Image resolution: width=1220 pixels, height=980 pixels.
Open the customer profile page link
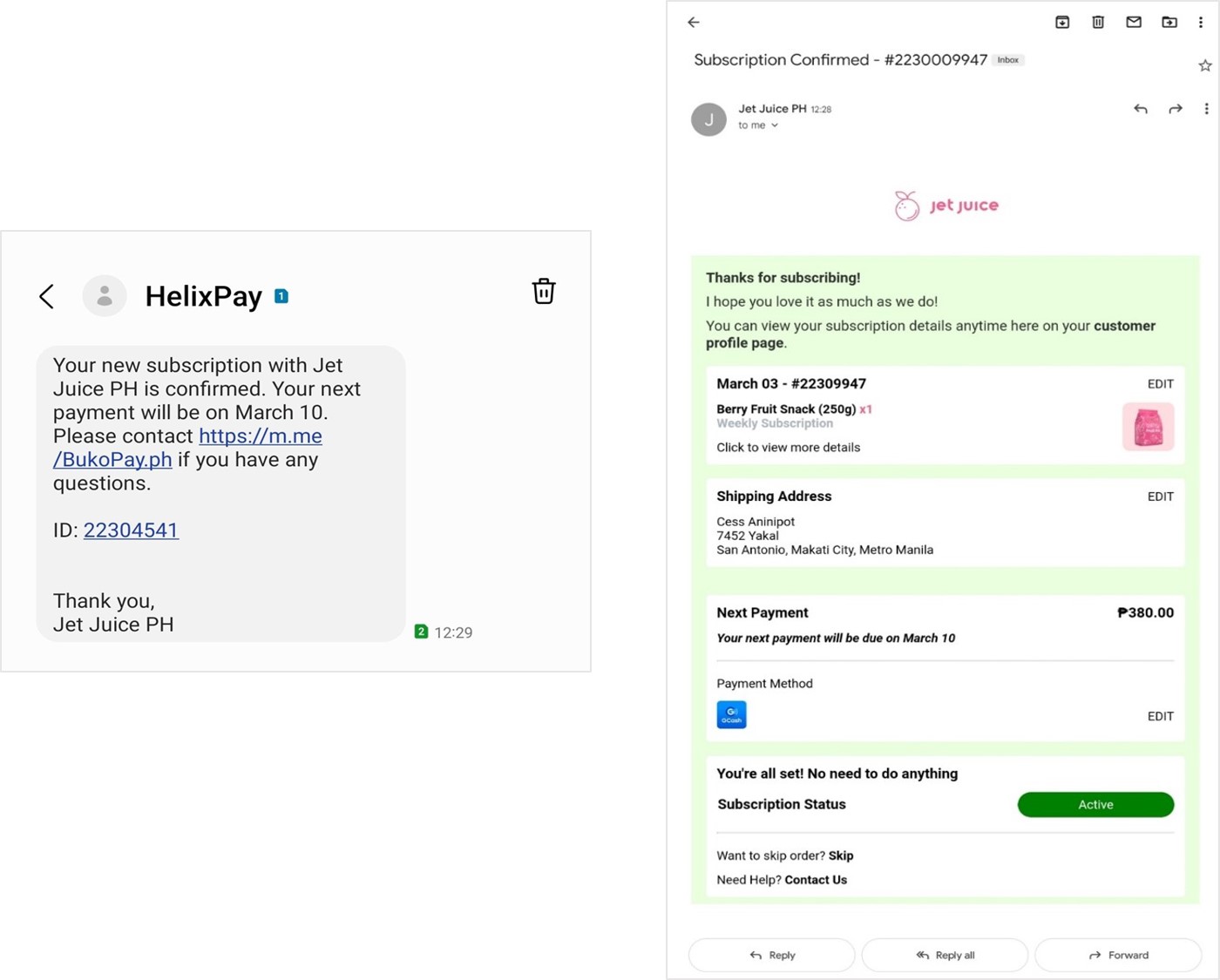click(x=931, y=335)
